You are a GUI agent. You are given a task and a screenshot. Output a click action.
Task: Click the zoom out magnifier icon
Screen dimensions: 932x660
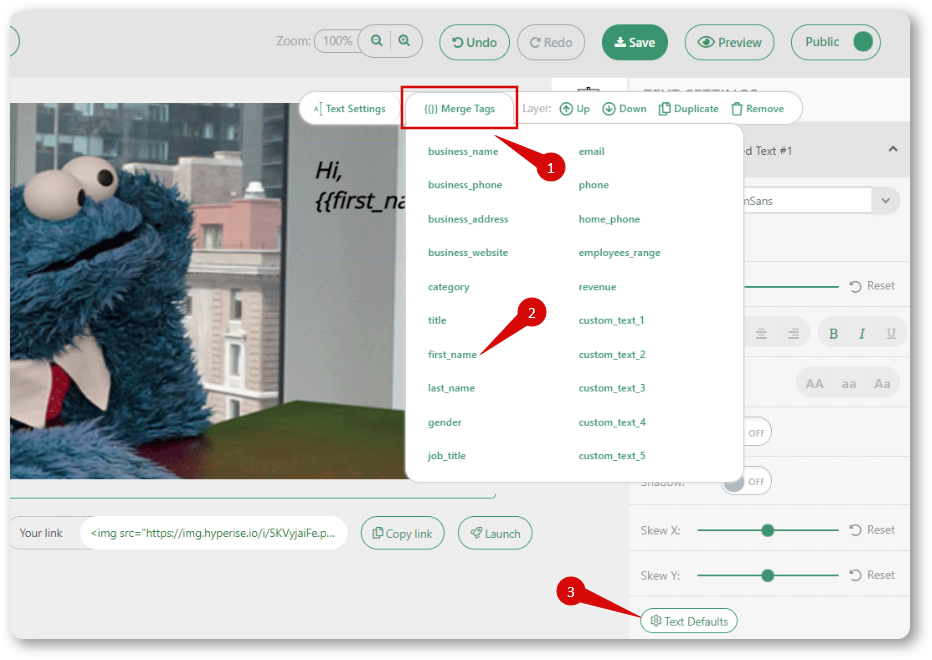[x=376, y=40]
